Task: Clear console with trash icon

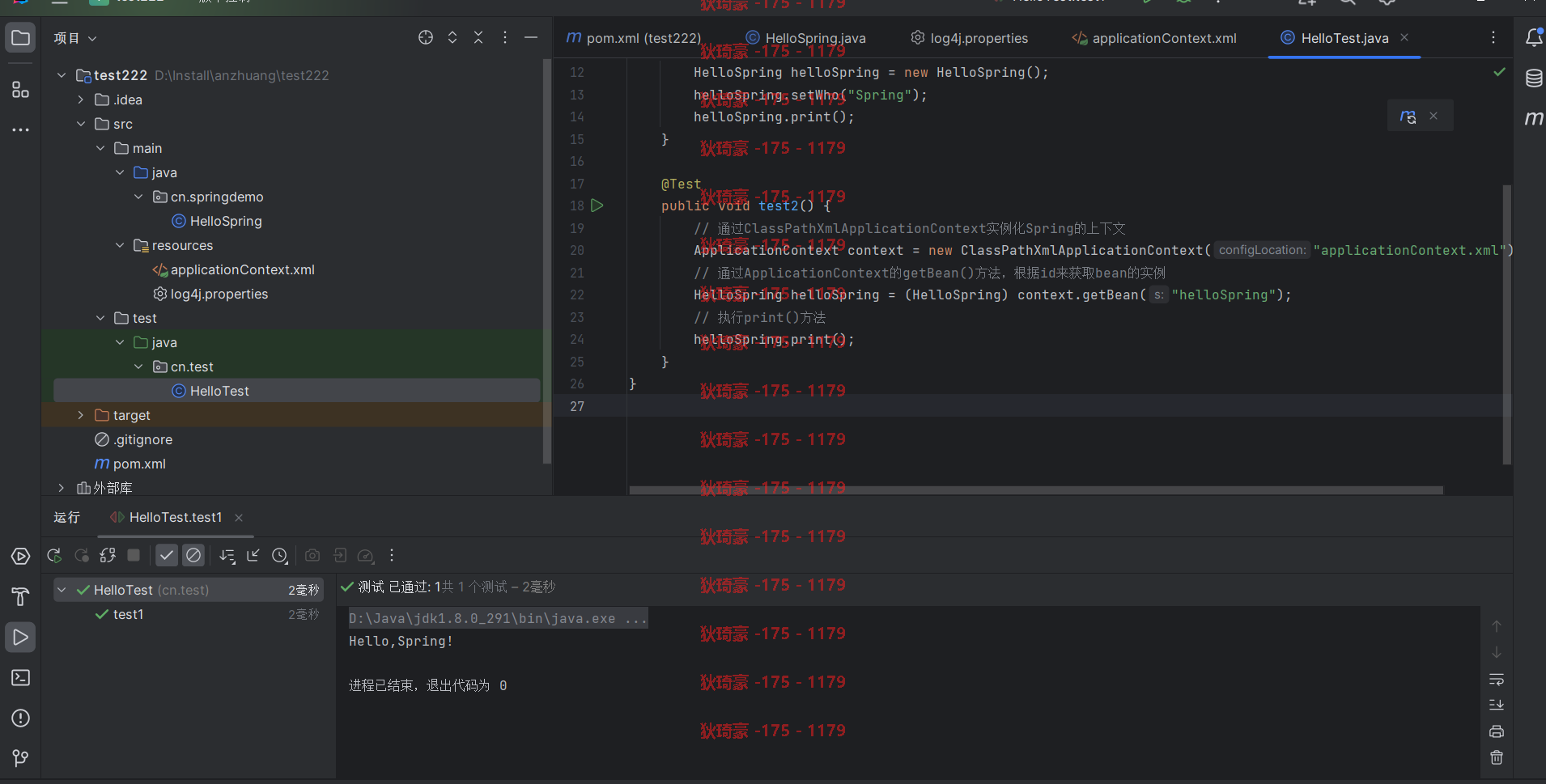Action: (1497, 757)
